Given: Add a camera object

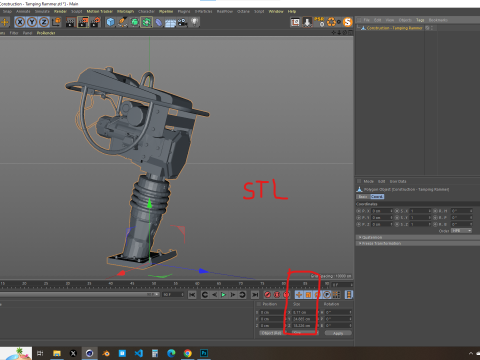Looking at the screenshot, I should (182, 22).
